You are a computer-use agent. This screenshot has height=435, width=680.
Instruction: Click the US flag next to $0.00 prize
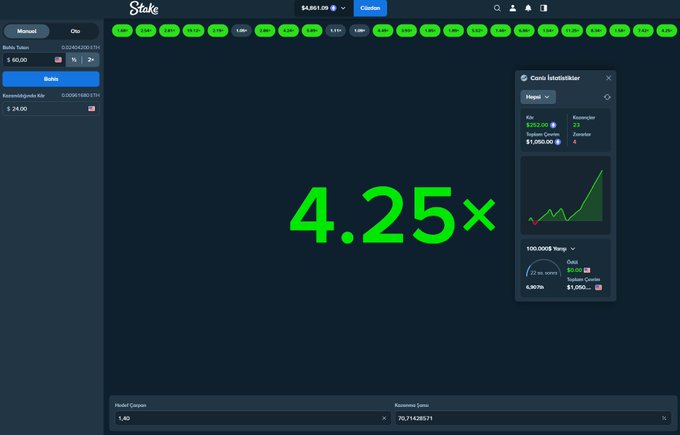(587, 270)
